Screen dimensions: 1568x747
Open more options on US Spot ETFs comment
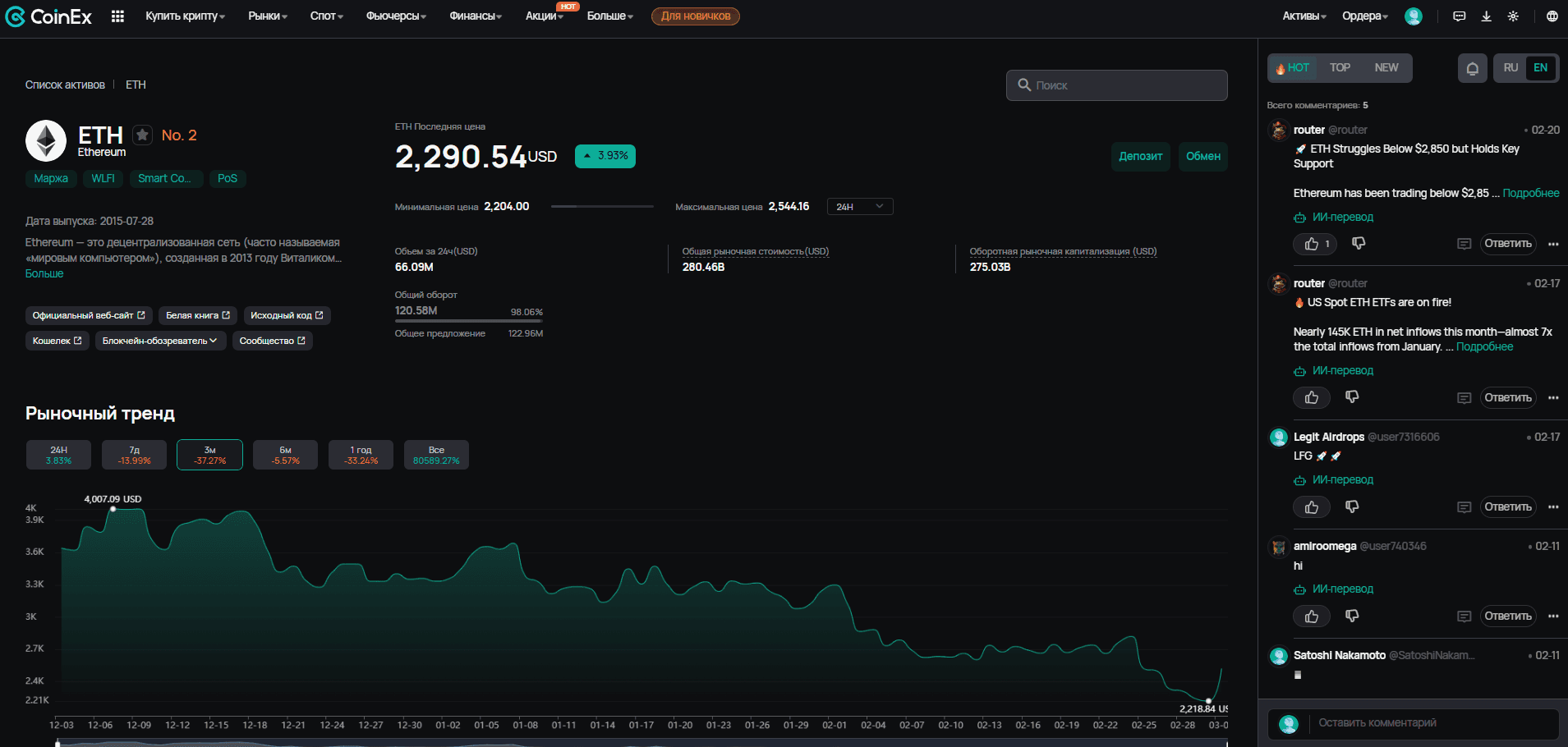click(1552, 397)
